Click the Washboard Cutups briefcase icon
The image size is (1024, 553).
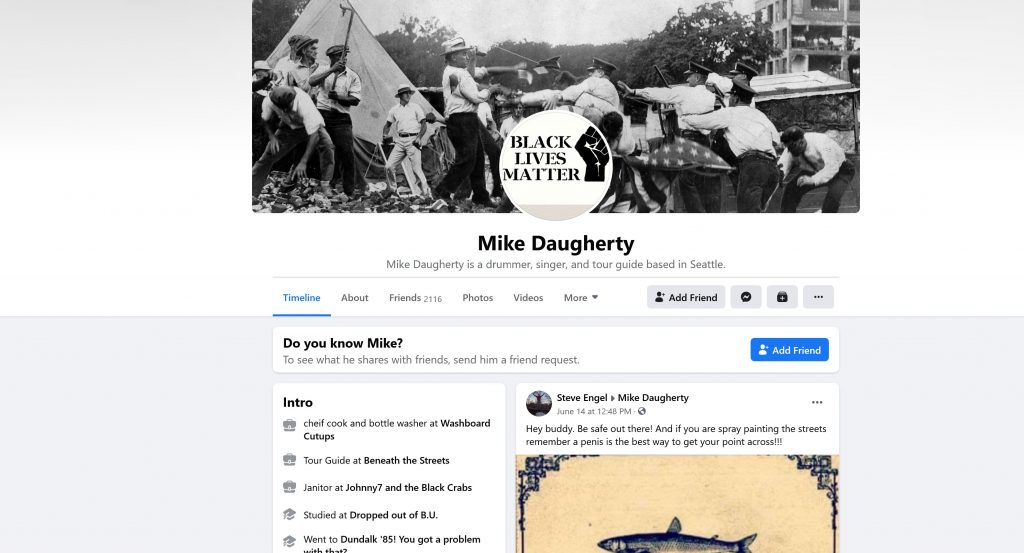point(289,426)
